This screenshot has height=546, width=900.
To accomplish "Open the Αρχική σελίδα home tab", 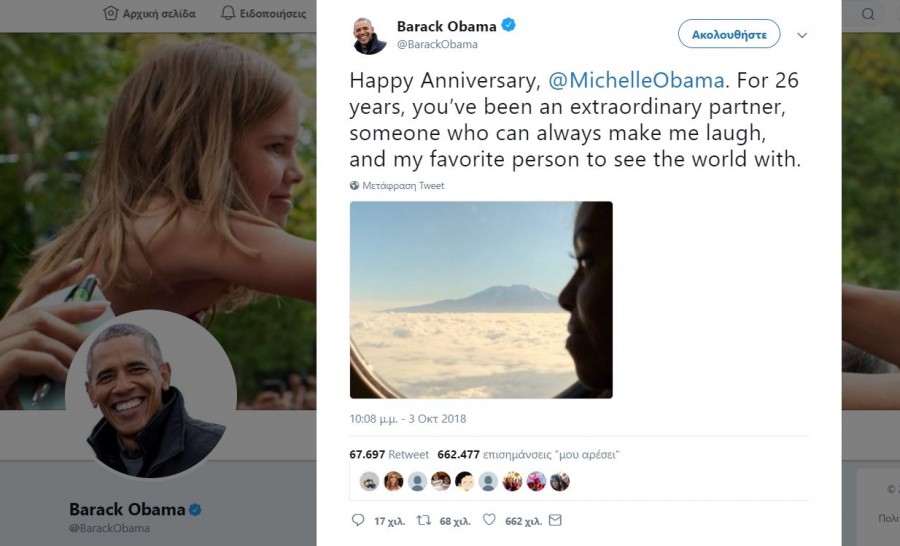I will (x=150, y=14).
